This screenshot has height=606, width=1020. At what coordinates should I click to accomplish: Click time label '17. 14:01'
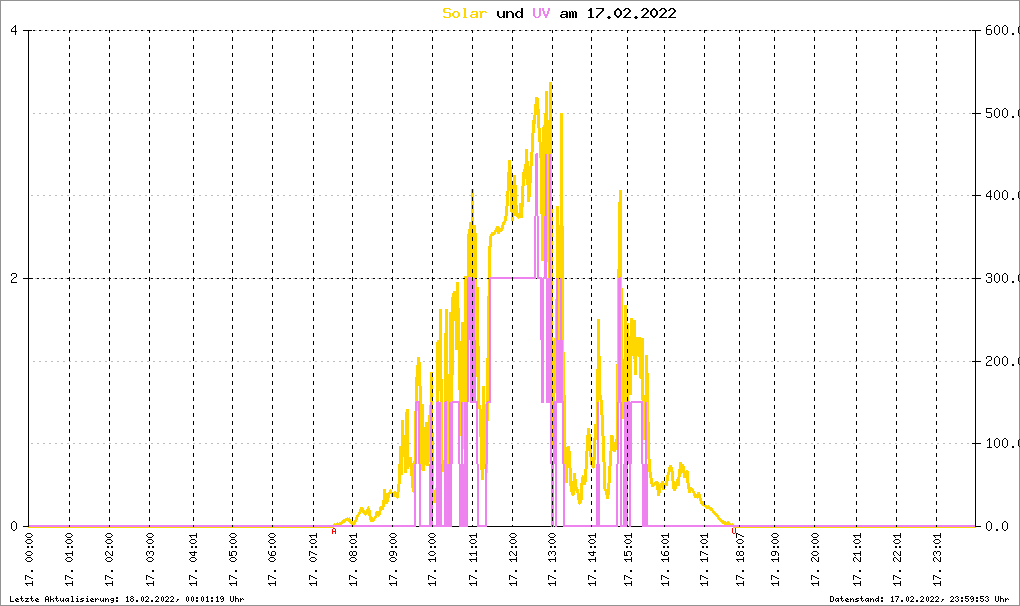tap(592, 560)
